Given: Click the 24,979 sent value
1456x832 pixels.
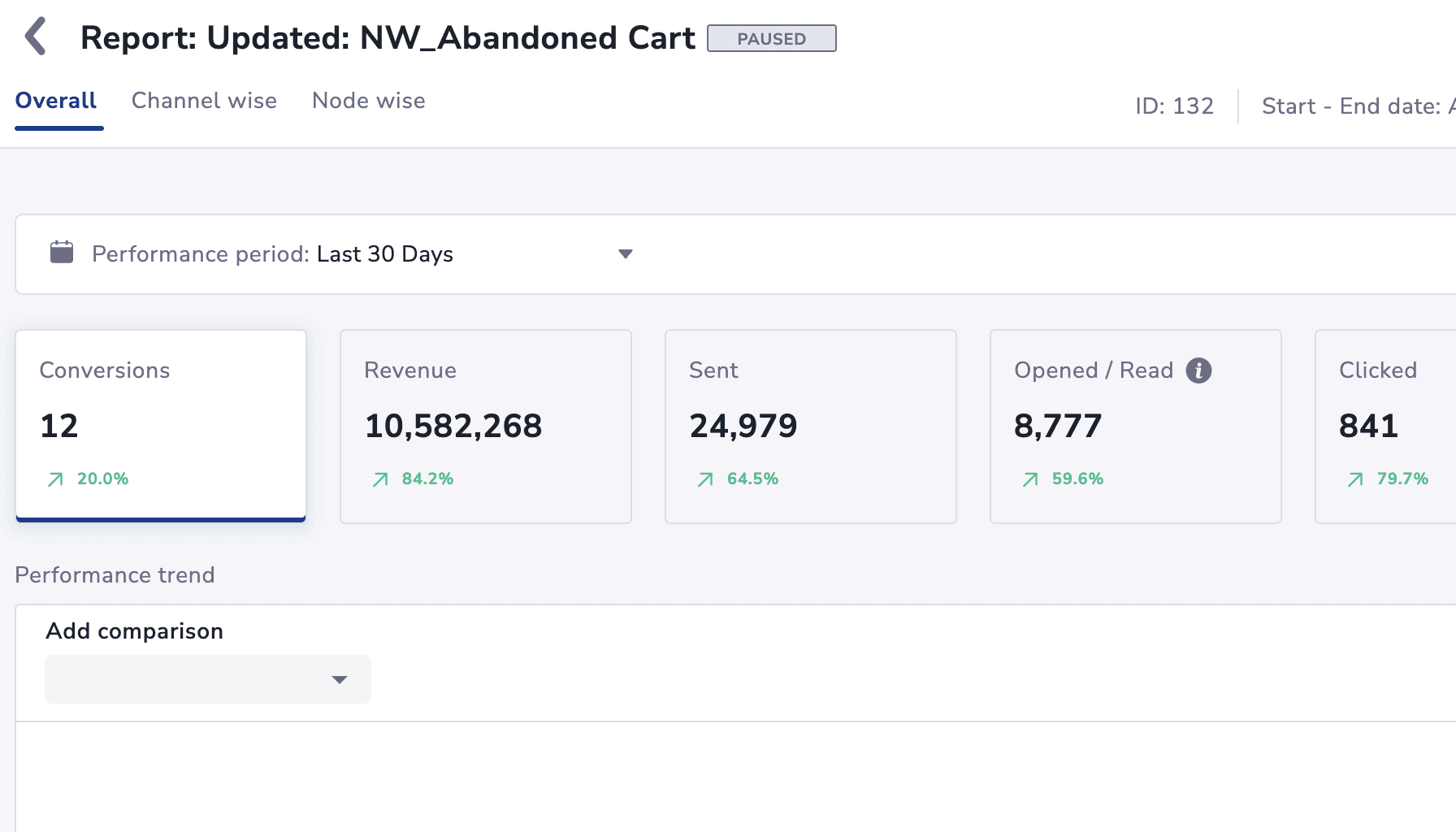Looking at the screenshot, I should coord(743,426).
